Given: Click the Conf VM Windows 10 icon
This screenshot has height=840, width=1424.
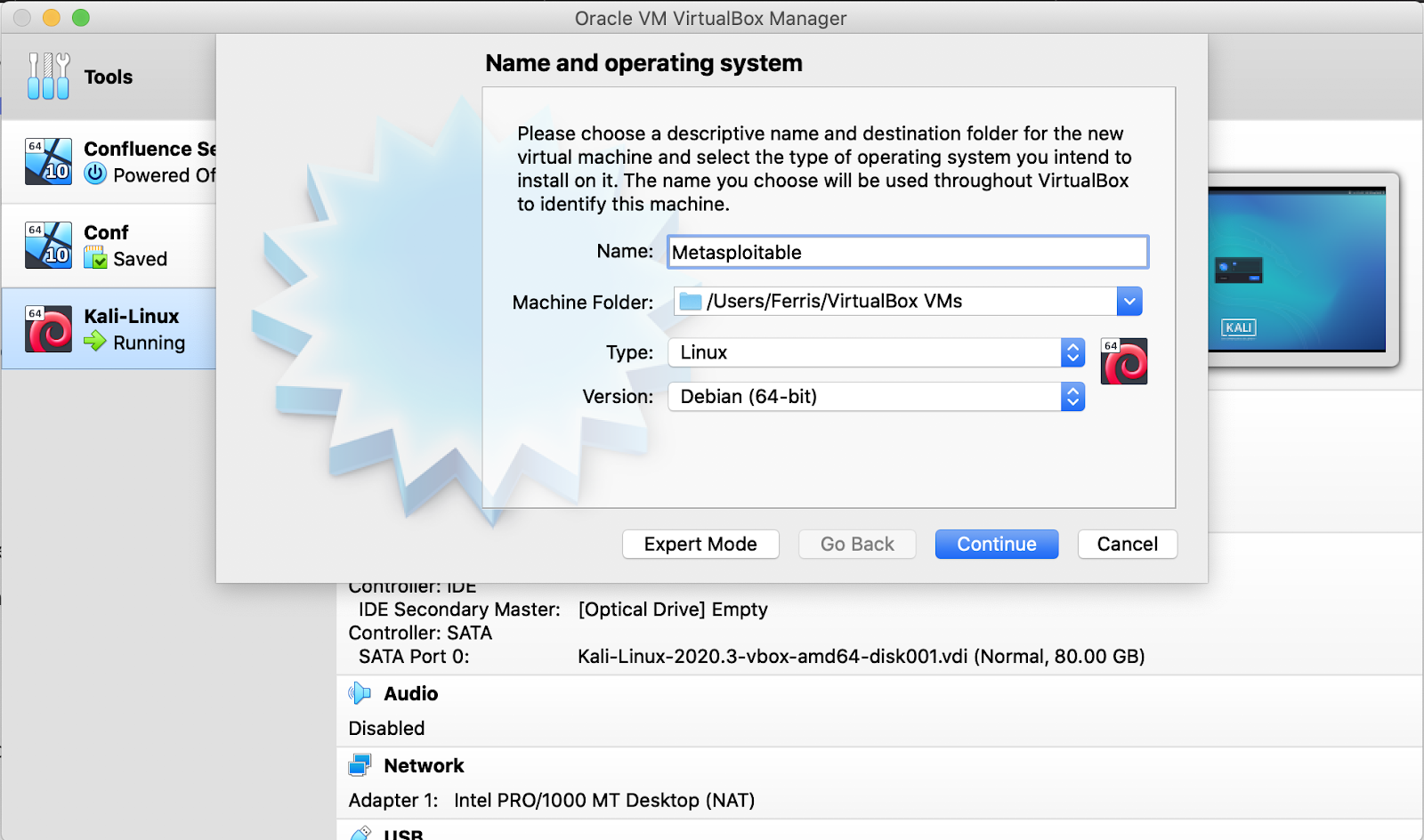Looking at the screenshot, I should pyautogui.click(x=48, y=245).
